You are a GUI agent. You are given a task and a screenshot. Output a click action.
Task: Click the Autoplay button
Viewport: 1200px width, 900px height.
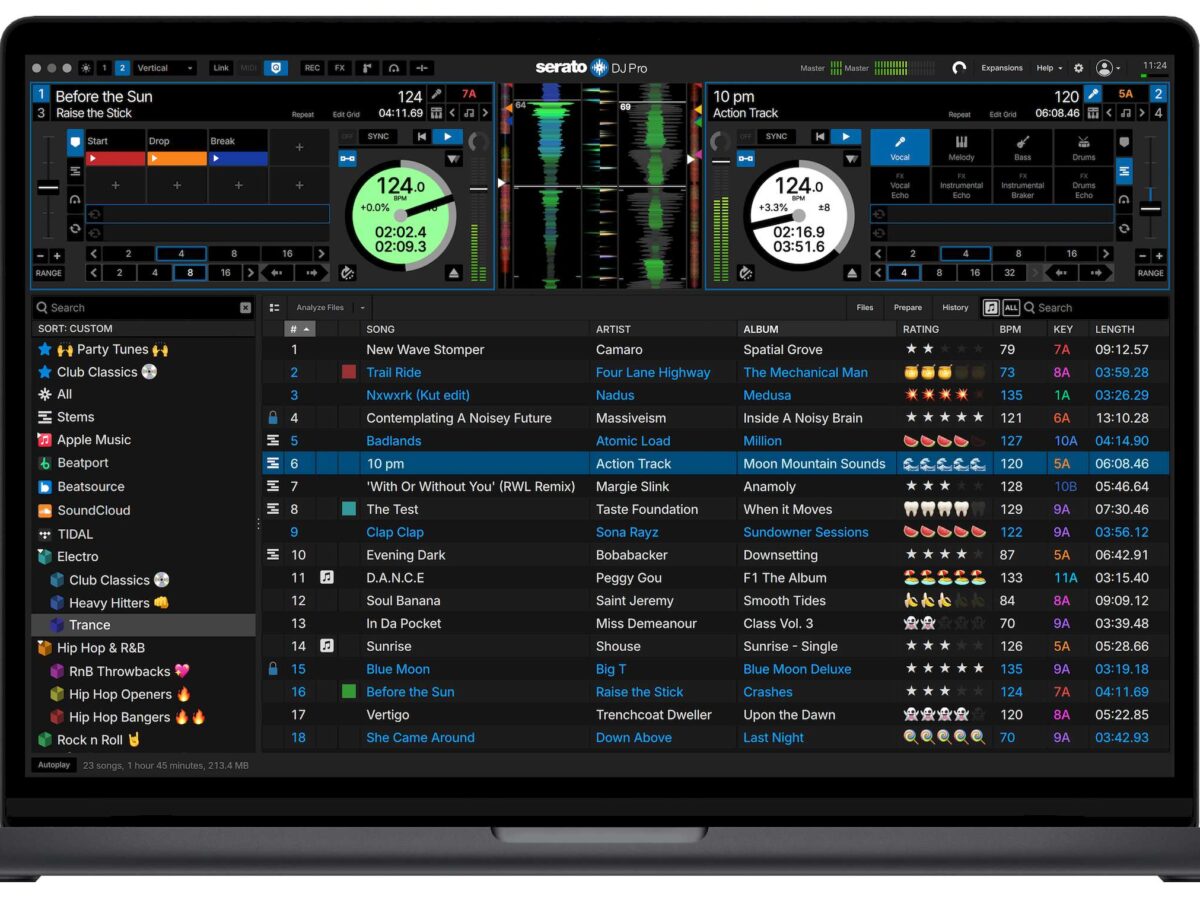pos(54,765)
